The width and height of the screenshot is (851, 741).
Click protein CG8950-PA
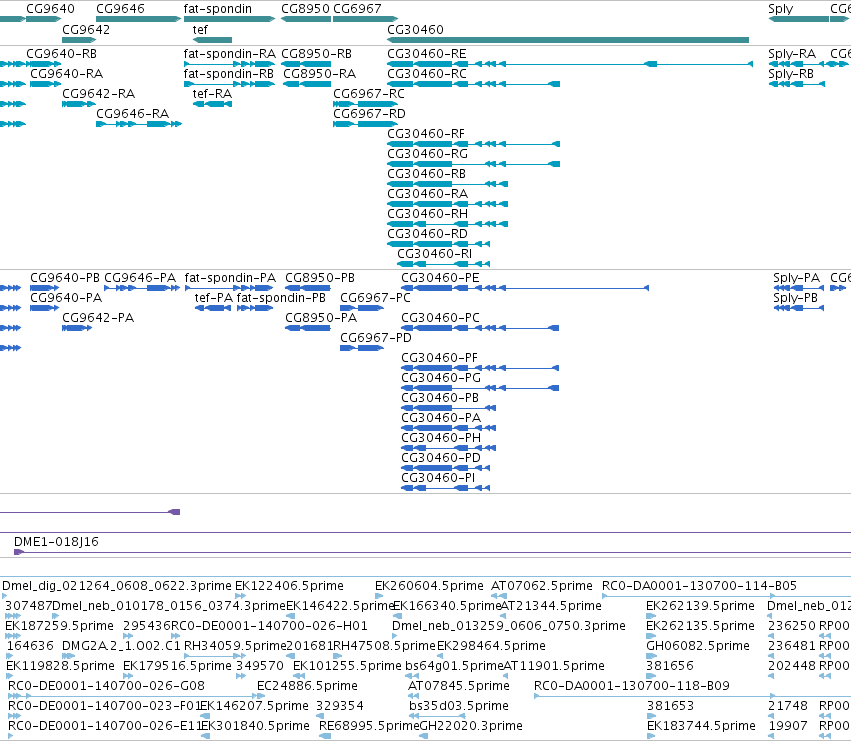pyautogui.click(x=321, y=318)
